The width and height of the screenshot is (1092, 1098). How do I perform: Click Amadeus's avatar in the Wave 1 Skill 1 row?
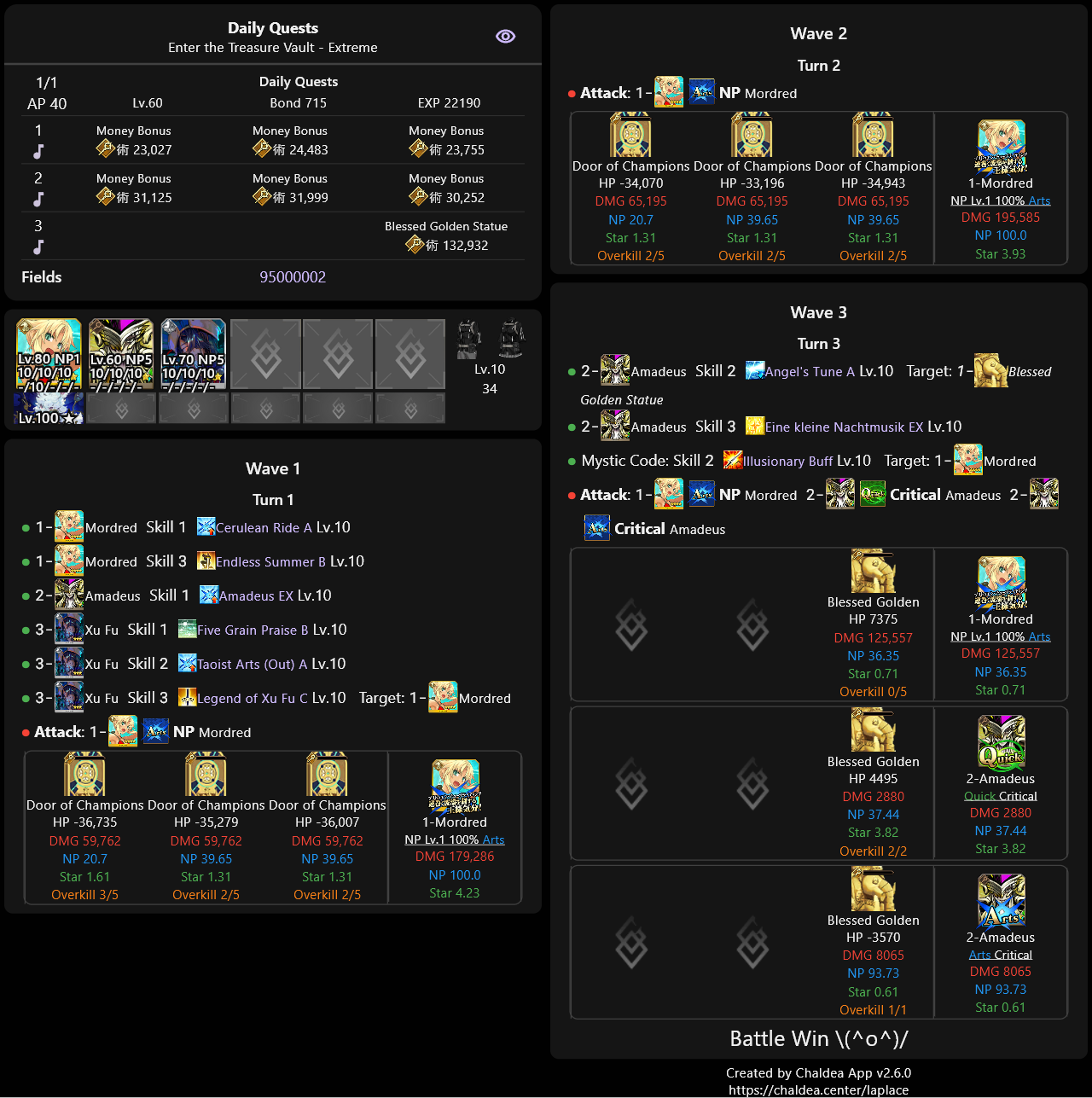pyautogui.click(x=69, y=595)
